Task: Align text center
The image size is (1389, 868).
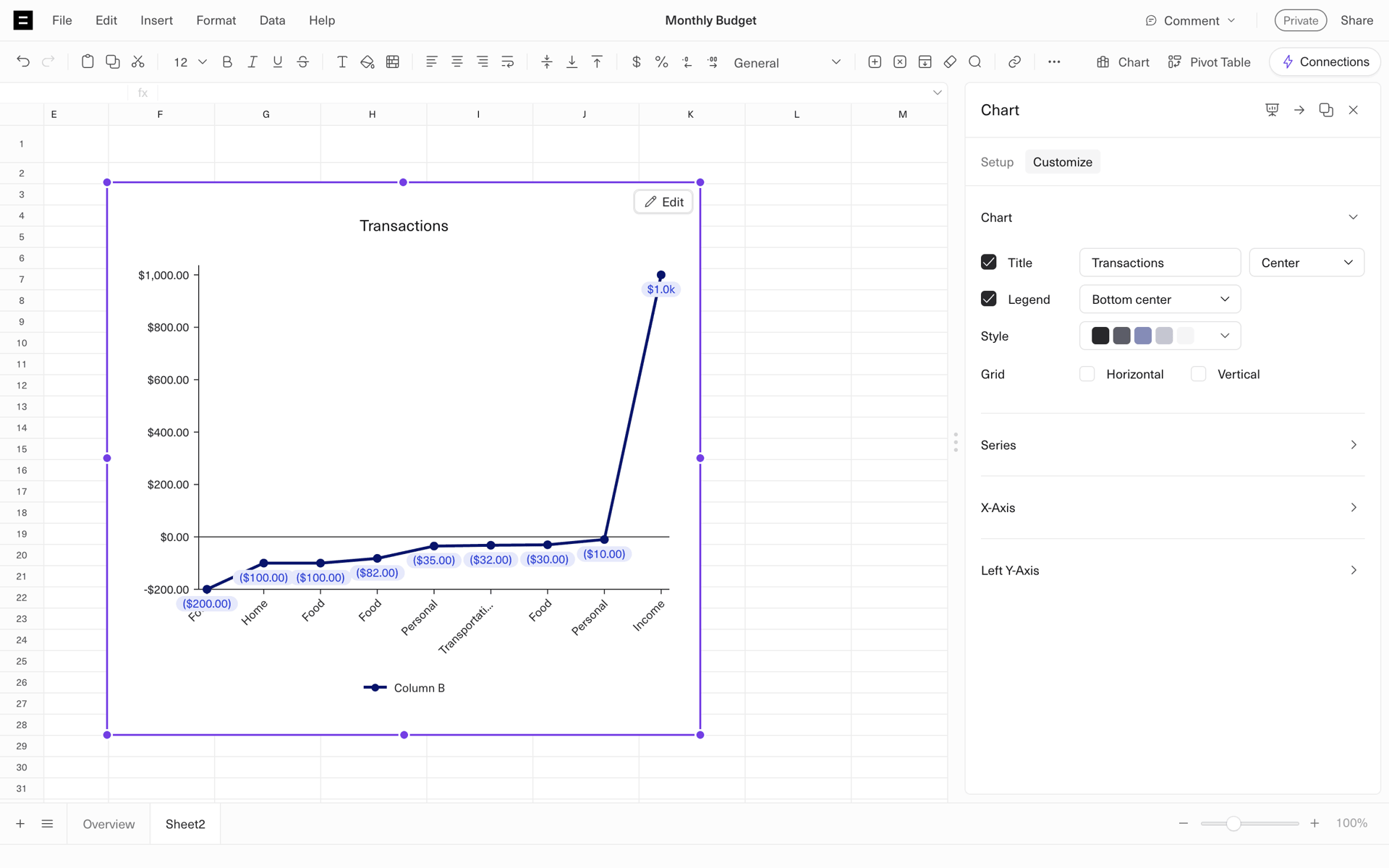Action: click(x=457, y=62)
